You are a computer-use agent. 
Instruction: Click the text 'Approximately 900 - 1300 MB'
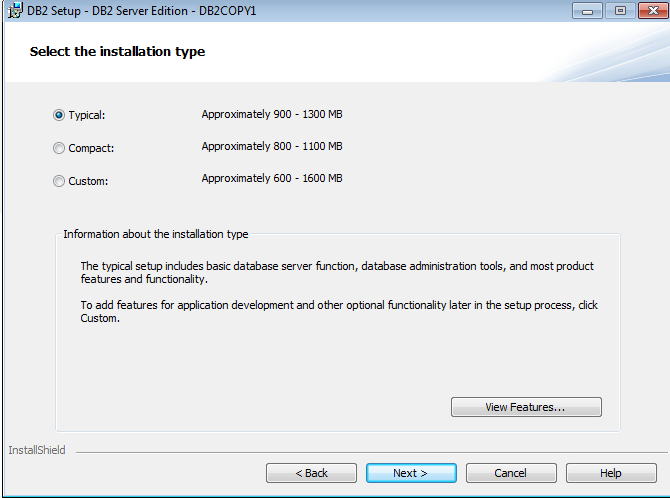coord(272,115)
